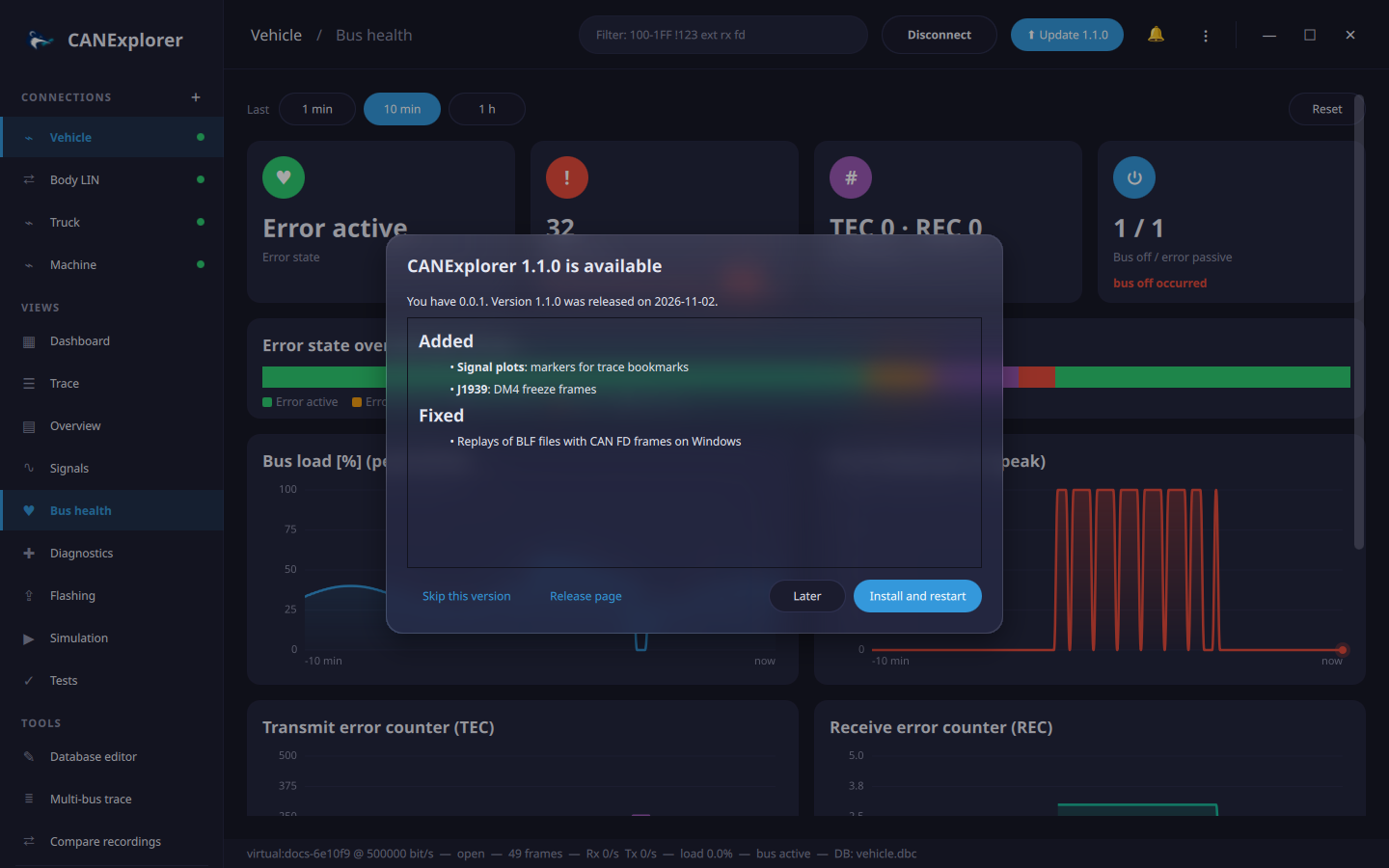Click the Update 1.1.0 button
The height and width of the screenshot is (868, 1389).
pyautogui.click(x=1067, y=35)
